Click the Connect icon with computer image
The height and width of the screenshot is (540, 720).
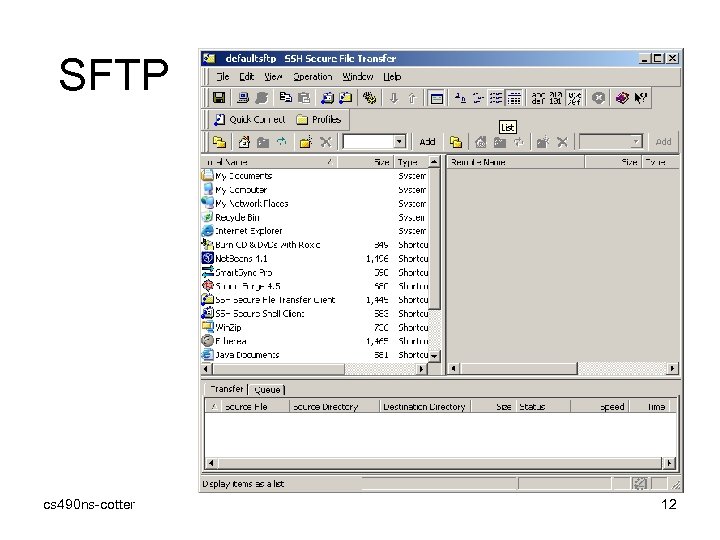243,98
